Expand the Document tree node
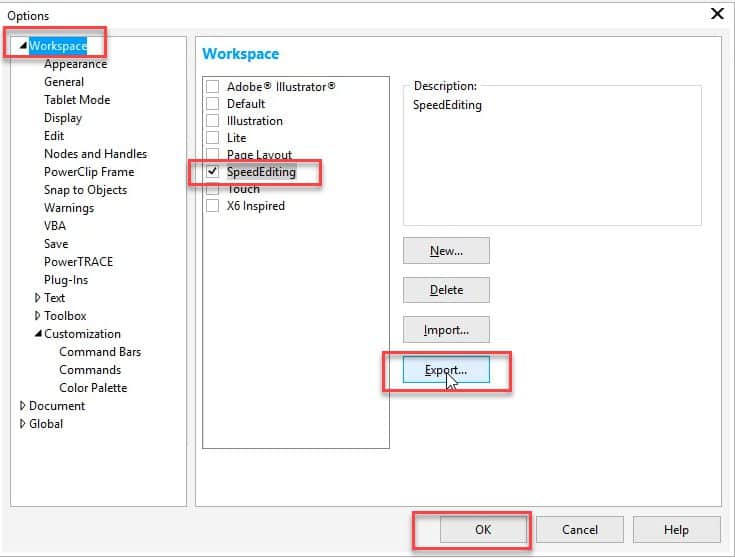This screenshot has height=558, width=735. coord(23,406)
